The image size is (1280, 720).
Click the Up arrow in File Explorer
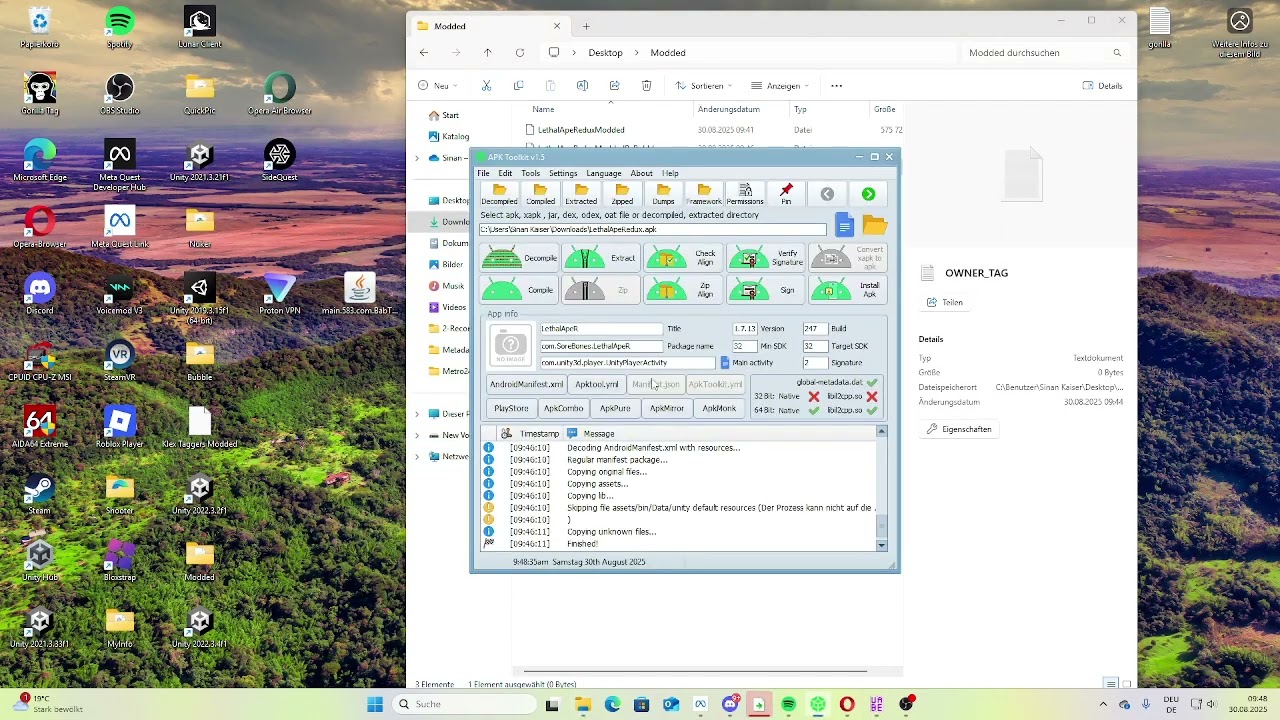(x=488, y=53)
